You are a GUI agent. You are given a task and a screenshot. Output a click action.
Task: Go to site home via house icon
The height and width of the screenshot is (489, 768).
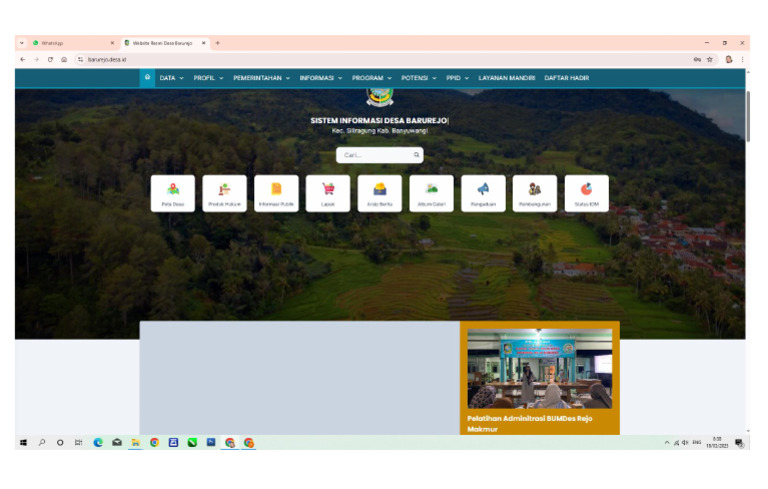[147, 77]
